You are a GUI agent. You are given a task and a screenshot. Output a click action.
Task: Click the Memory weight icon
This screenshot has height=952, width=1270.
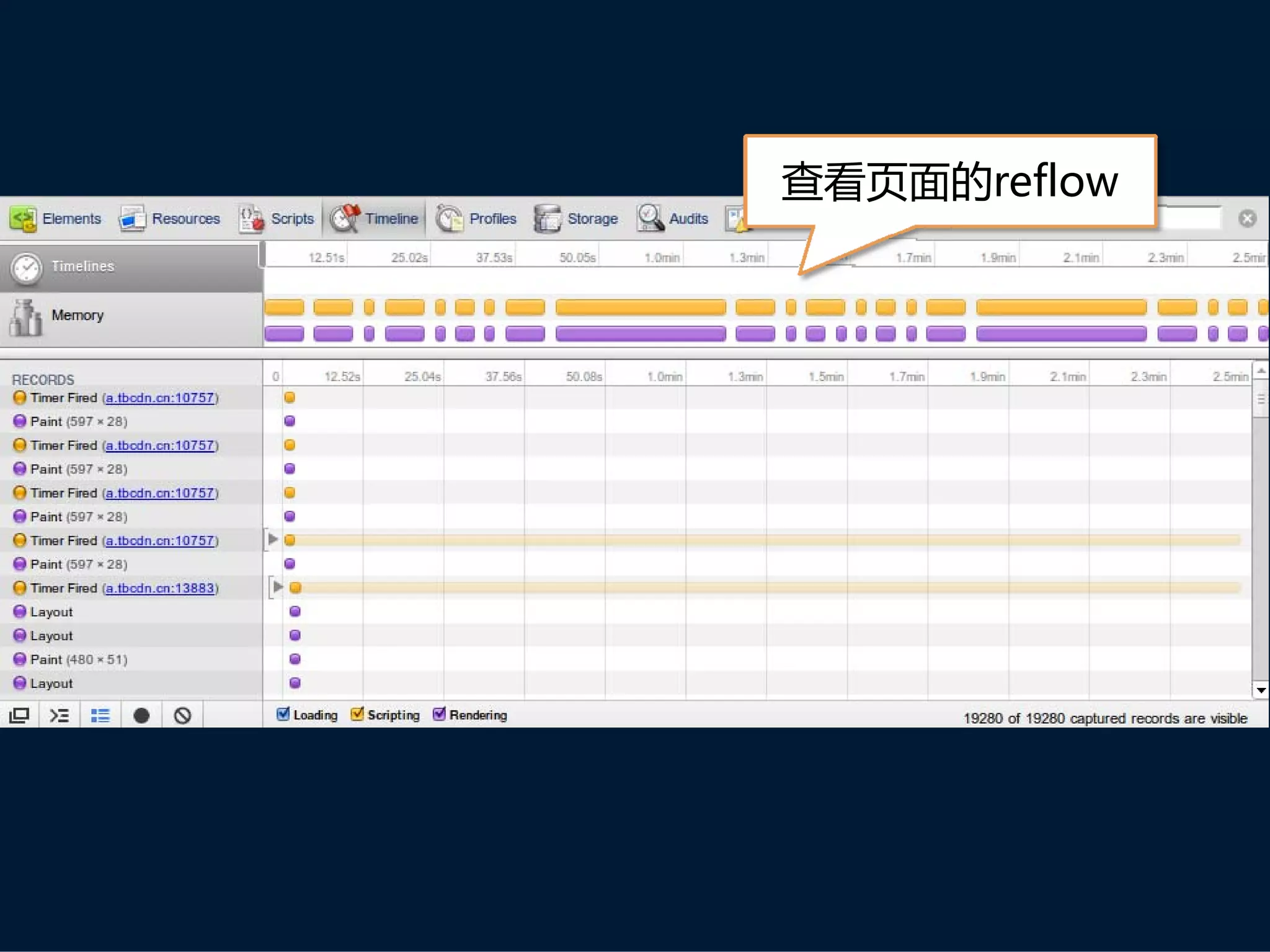click(27, 318)
